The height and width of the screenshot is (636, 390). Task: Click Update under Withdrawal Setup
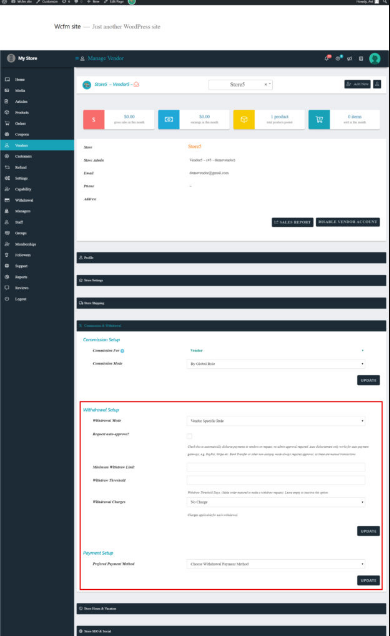pos(368,531)
